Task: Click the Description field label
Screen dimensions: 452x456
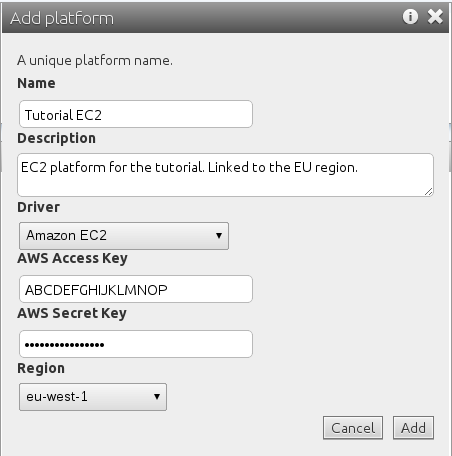Action: coord(56,139)
